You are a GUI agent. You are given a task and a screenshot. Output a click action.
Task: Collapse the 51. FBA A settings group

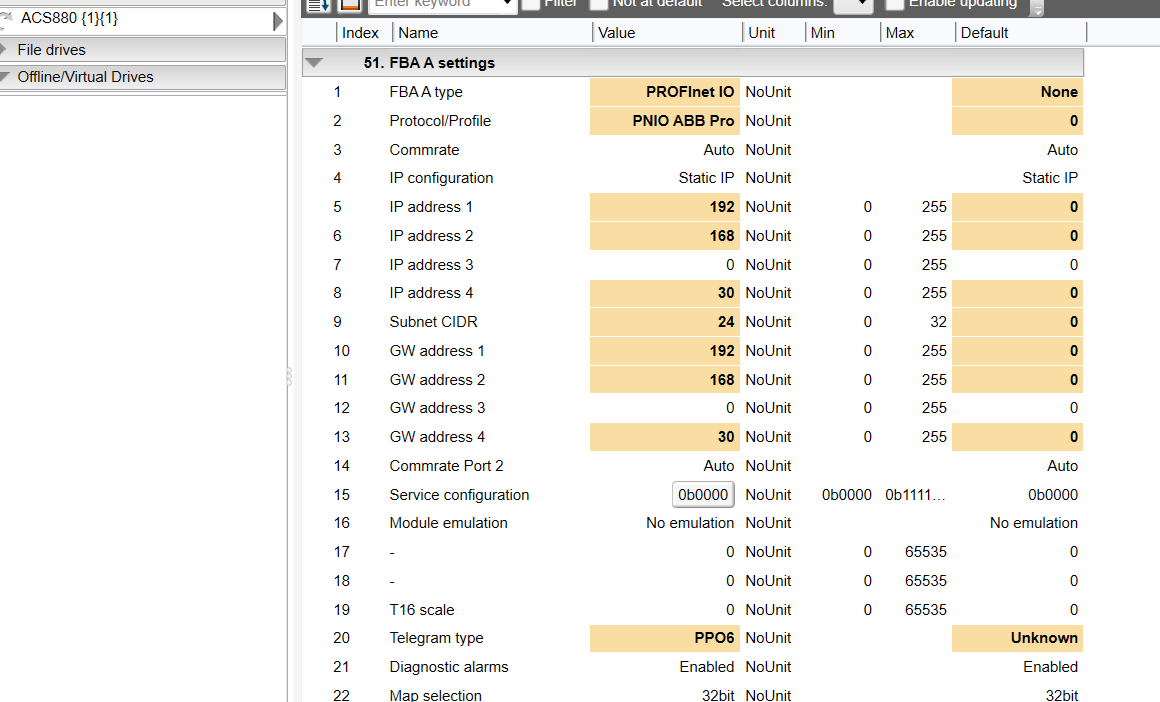pos(315,63)
